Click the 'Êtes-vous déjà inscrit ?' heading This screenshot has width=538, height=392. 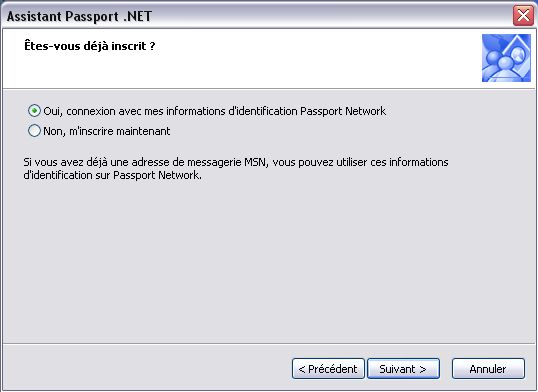(90, 46)
